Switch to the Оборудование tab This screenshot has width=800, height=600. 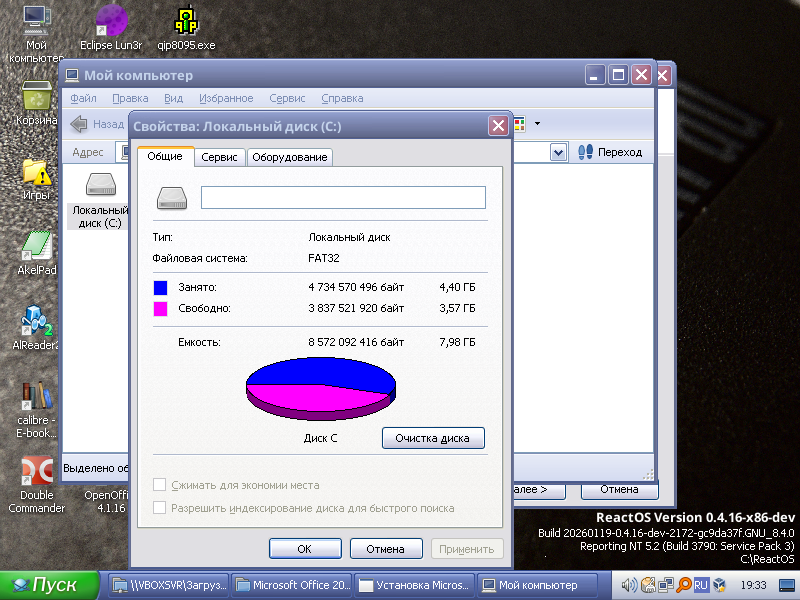coord(290,158)
